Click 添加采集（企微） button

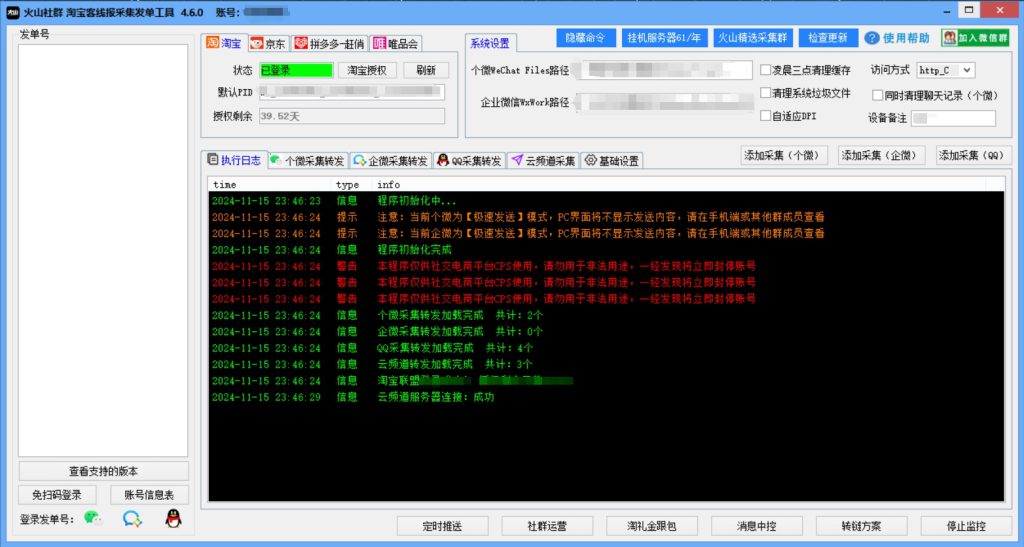(882, 155)
